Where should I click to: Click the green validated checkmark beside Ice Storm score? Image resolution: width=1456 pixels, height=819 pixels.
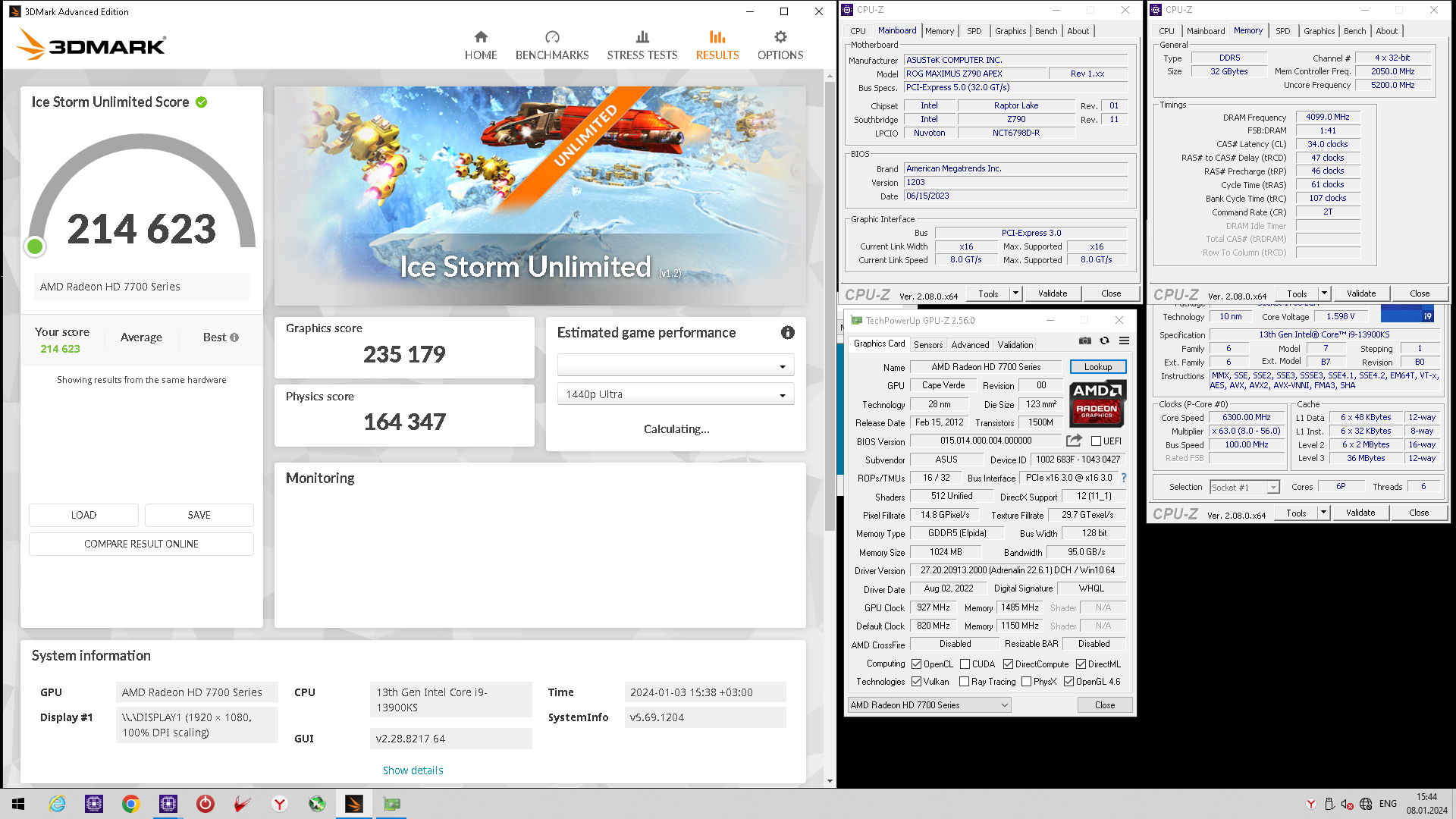(x=202, y=102)
